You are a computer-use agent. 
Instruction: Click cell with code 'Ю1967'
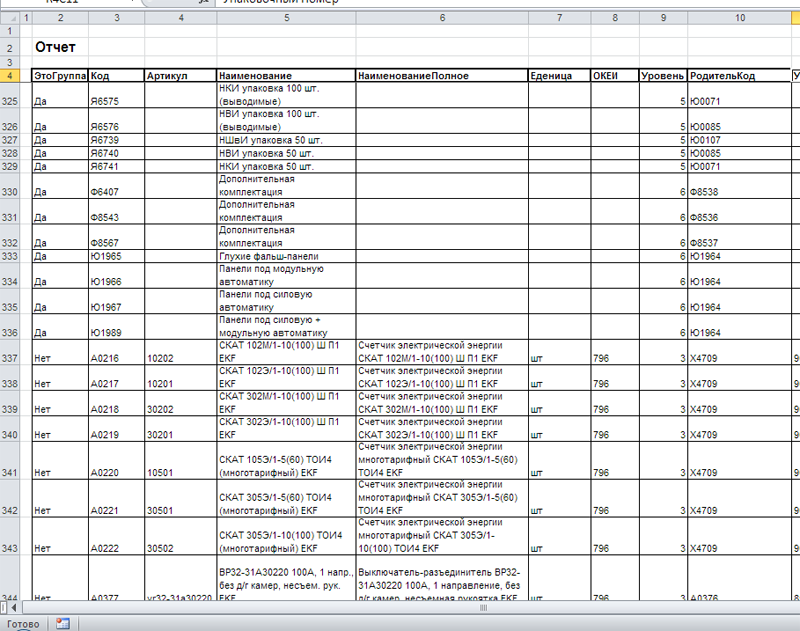[116, 301]
